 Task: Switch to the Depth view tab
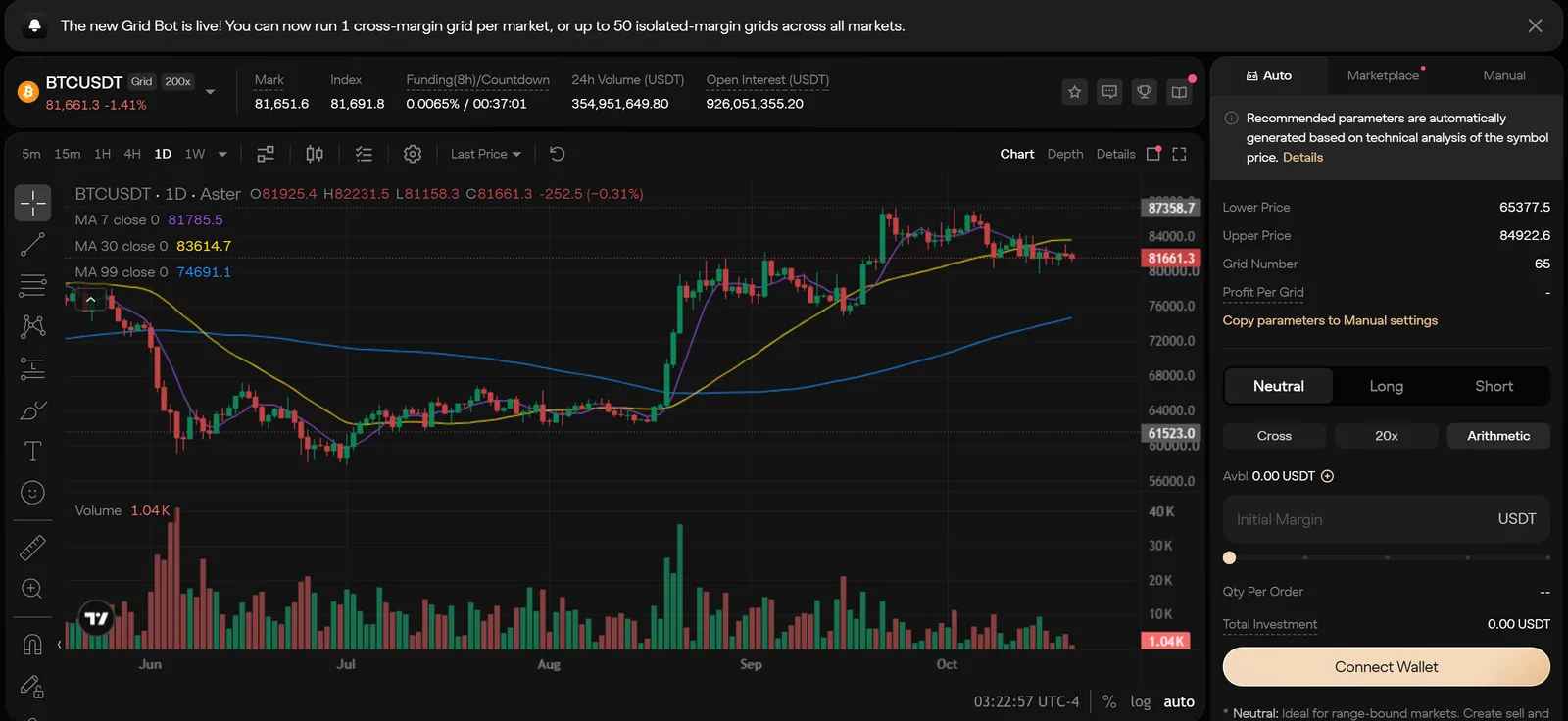point(1065,154)
